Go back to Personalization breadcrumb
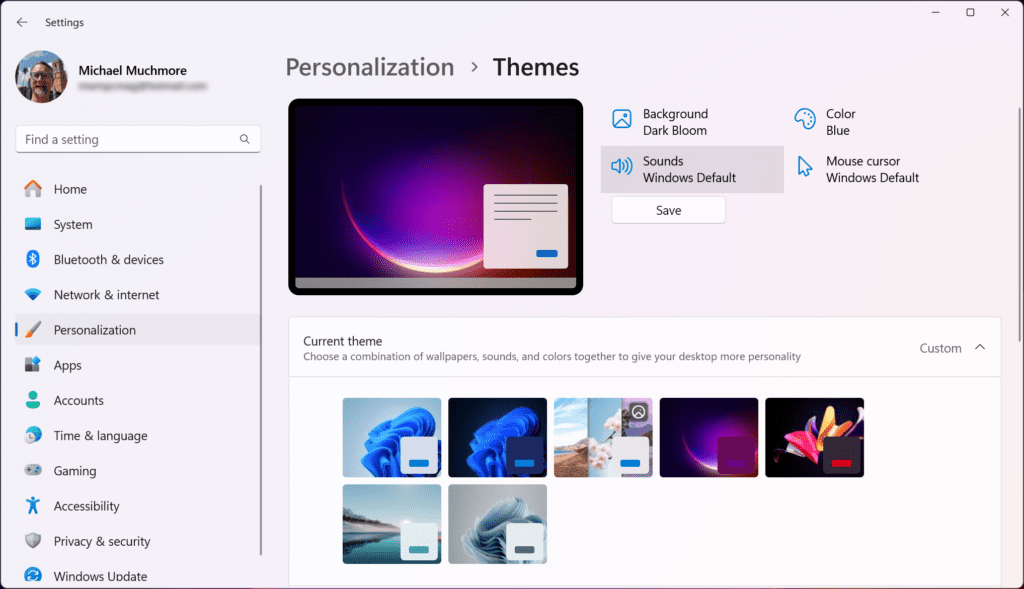The image size is (1024, 589). pos(370,67)
